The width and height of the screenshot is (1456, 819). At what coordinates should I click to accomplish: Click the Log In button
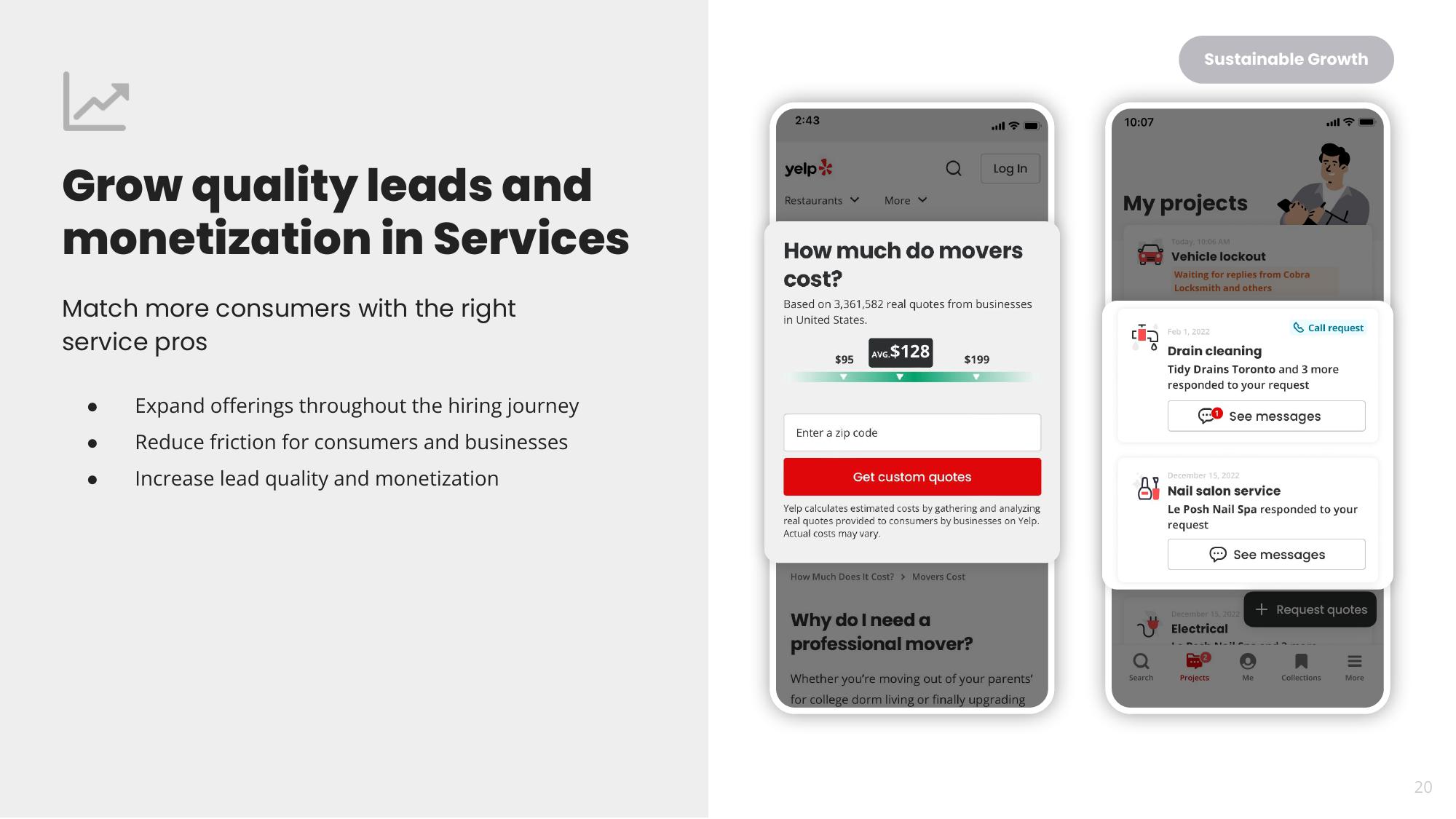click(1010, 168)
